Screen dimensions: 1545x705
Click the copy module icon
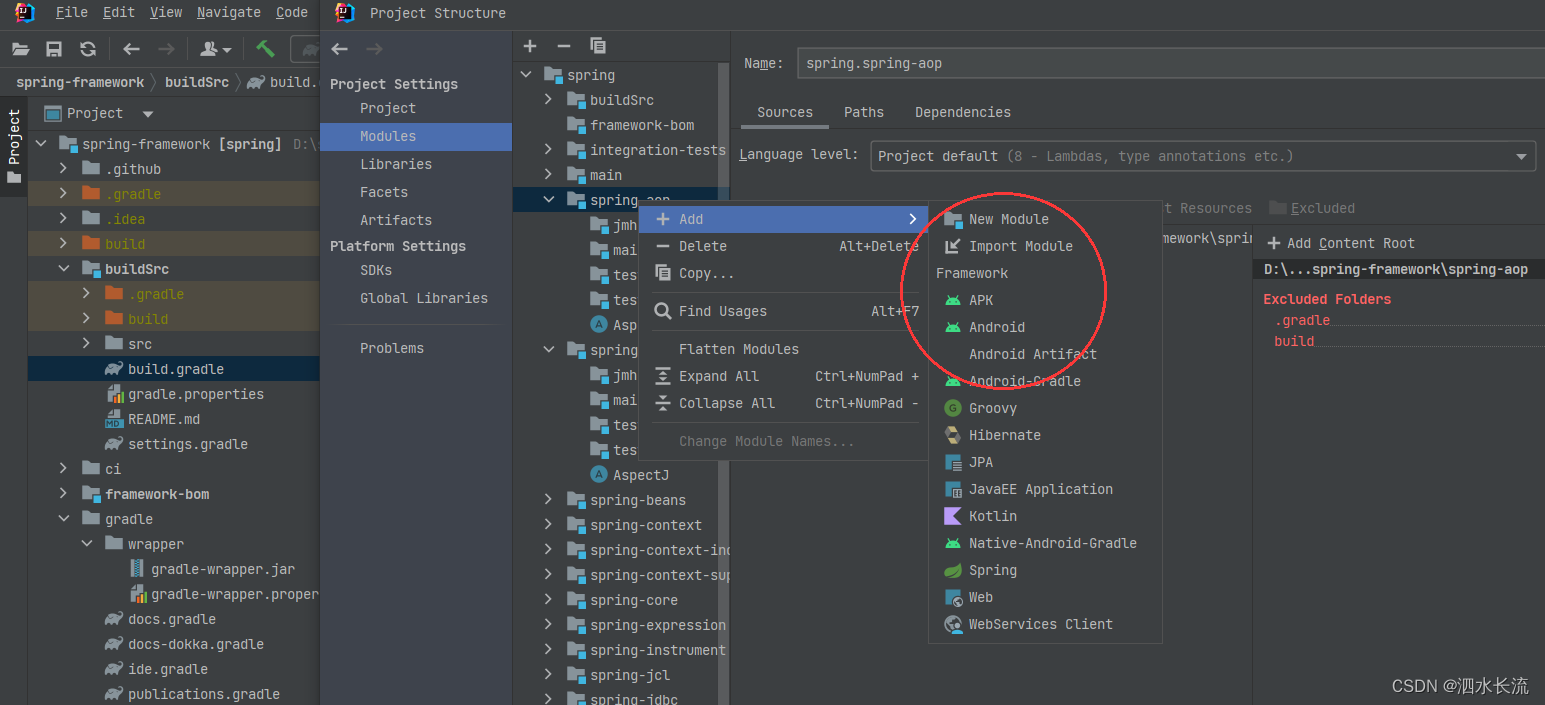[598, 46]
